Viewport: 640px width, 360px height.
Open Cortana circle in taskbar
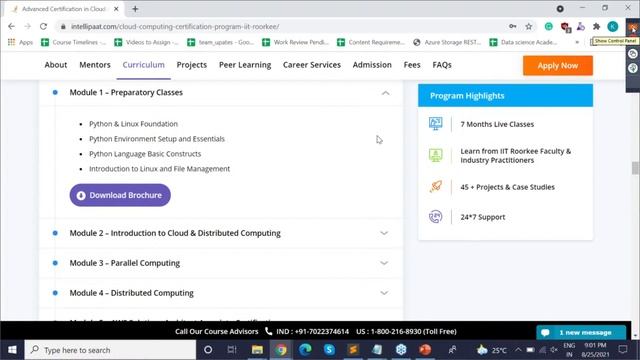(x=208, y=350)
